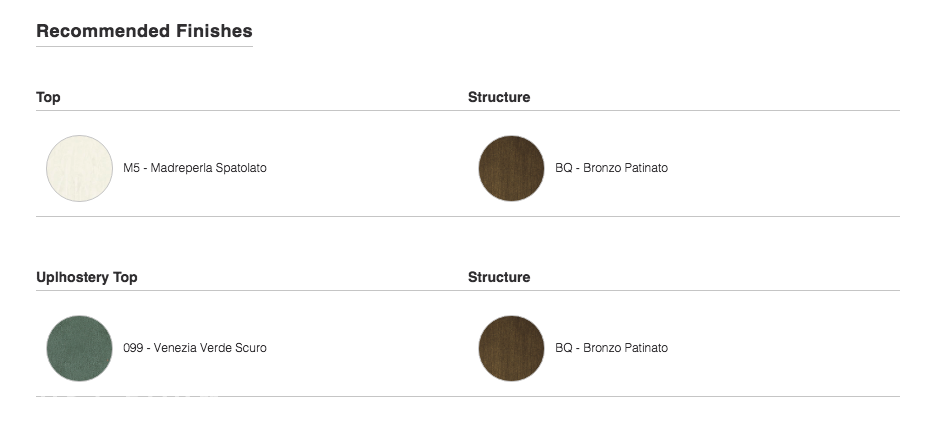Screen dimensions: 940x434
Task: Click 'BQ - Bronzo Patinato' label under Top section
Action: point(611,168)
